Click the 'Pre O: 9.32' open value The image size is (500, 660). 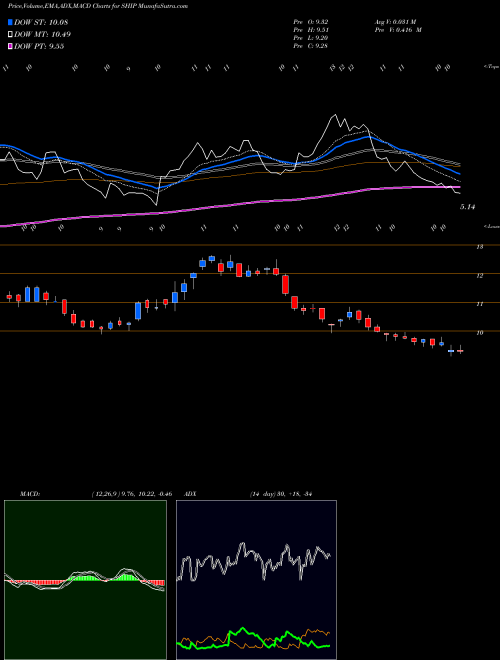pyautogui.click(x=311, y=22)
